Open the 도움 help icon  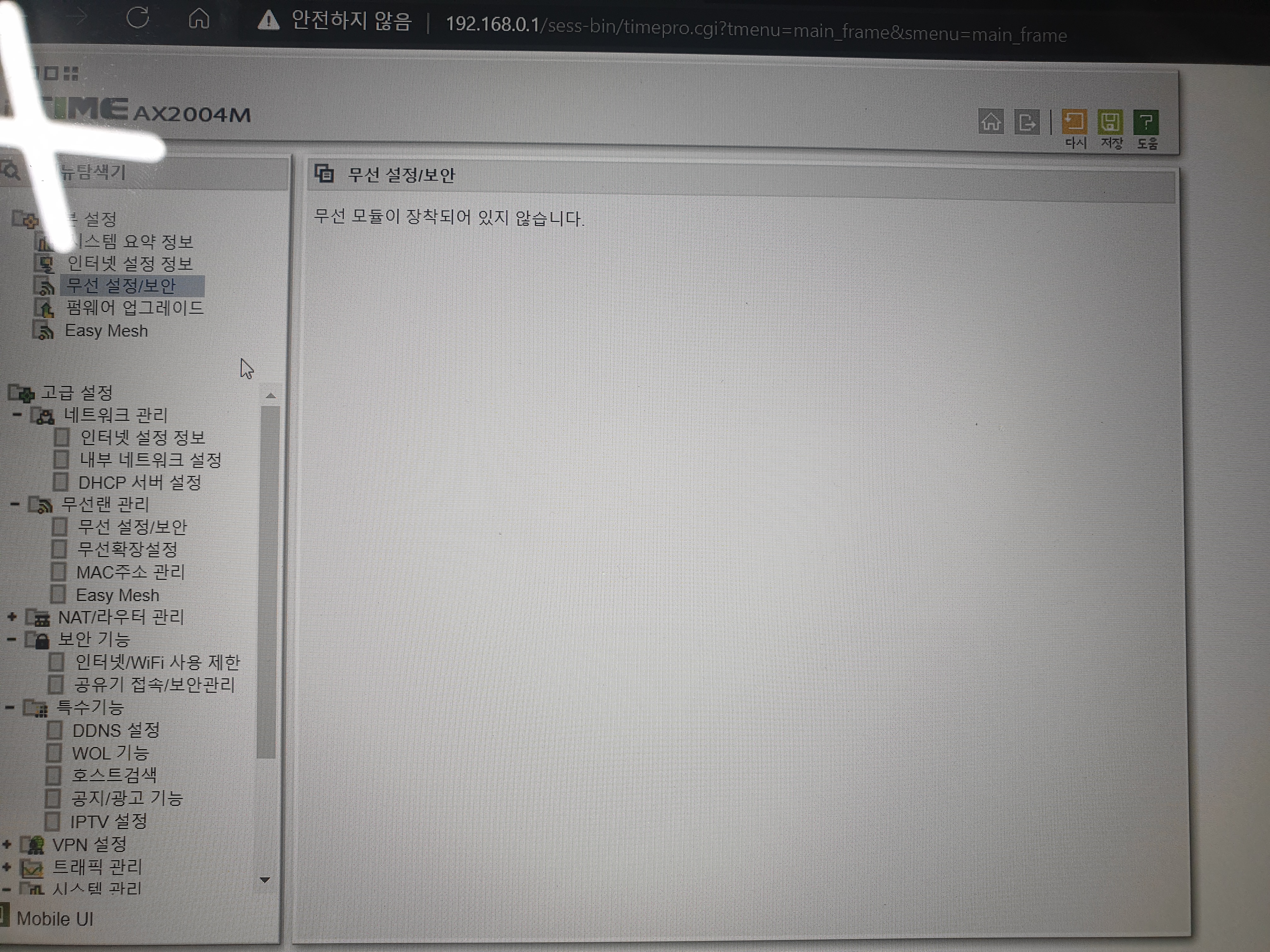(x=1146, y=122)
